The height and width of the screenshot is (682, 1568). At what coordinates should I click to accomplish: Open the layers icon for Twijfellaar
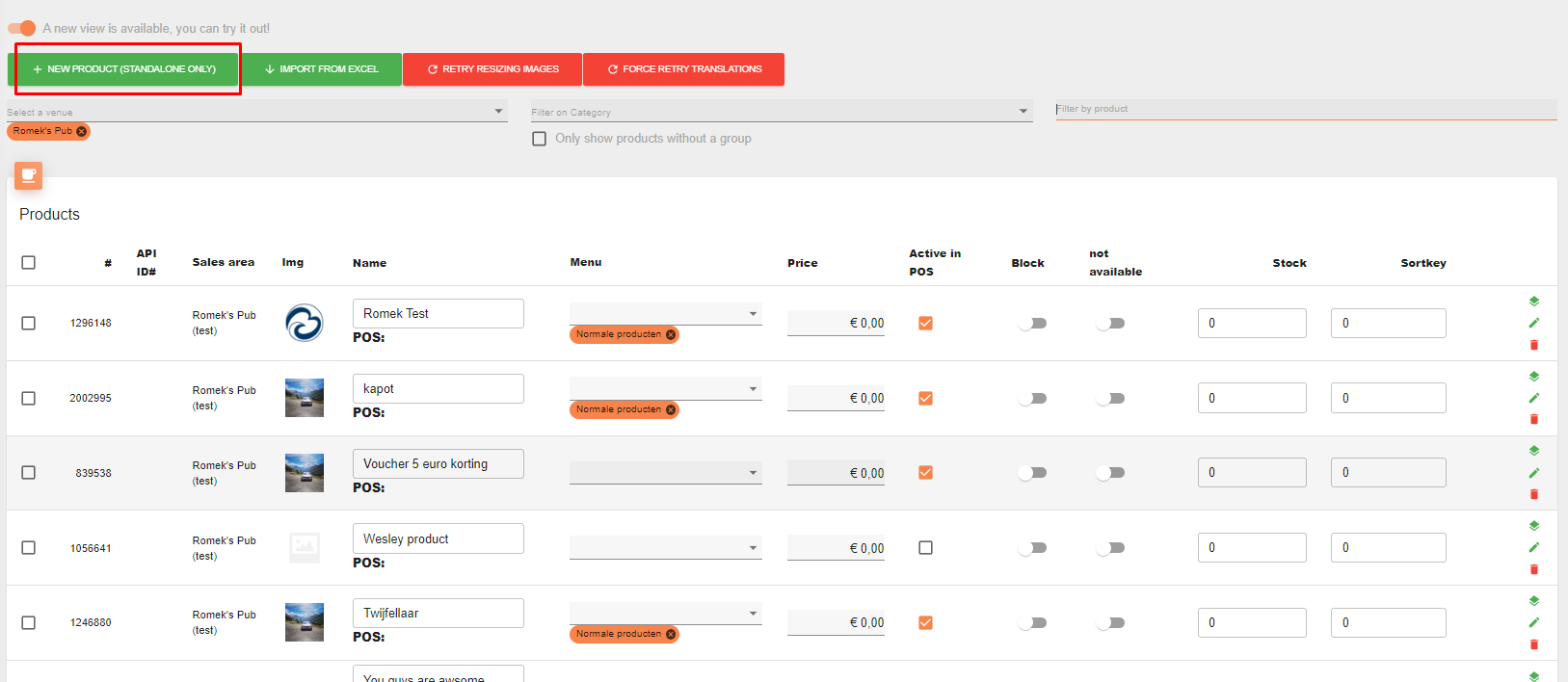1533,601
